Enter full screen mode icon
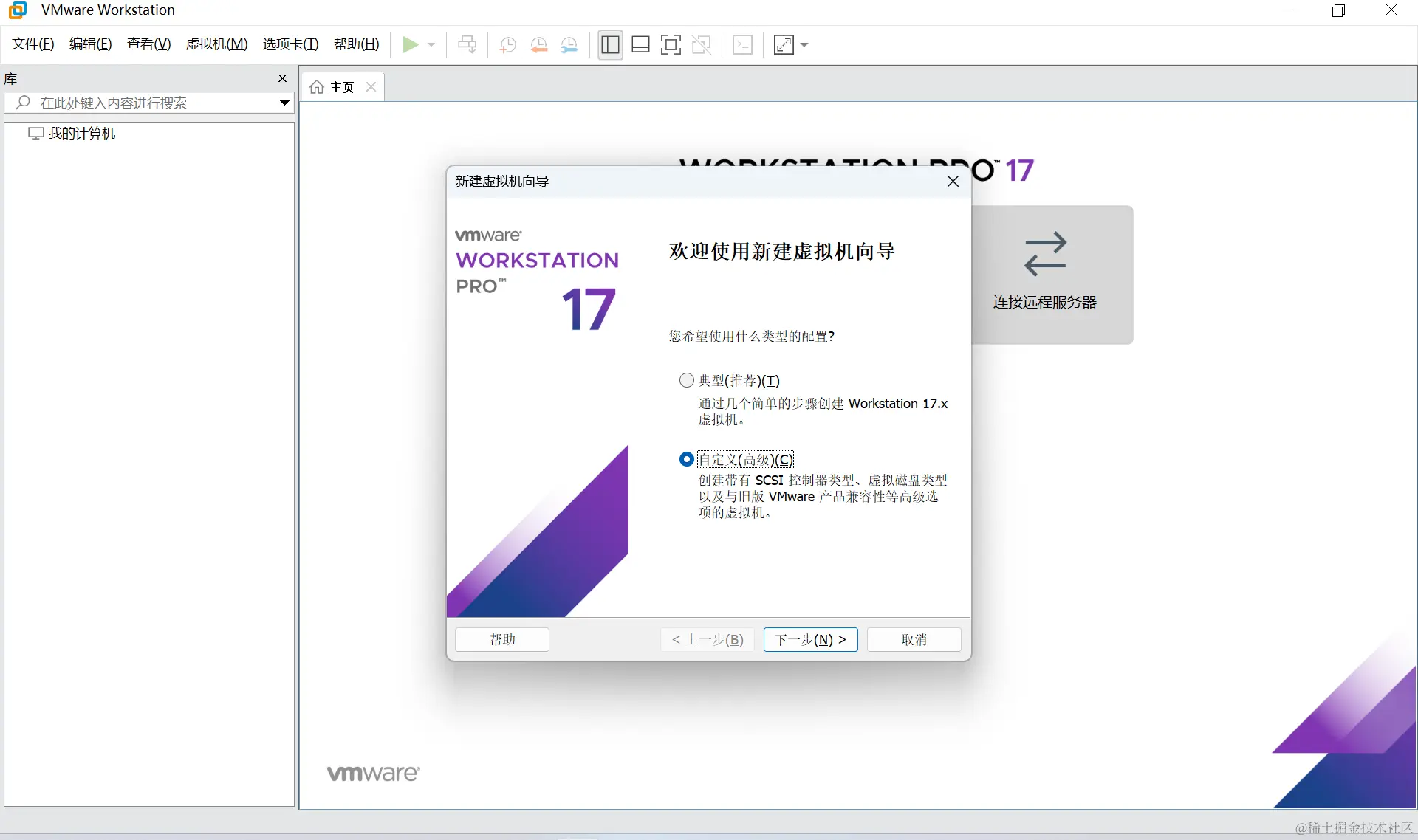The height and width of the screenshot is (840, 1418). click(671, 45)
